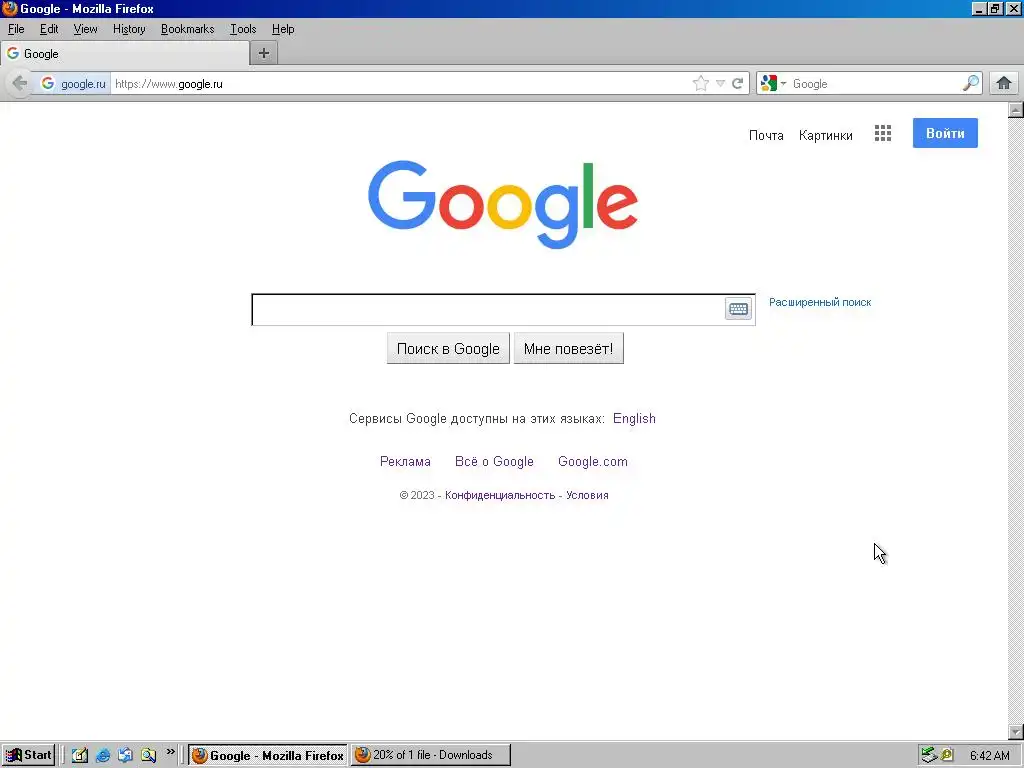The width and height of the screenshot is (1024, 768).
Task: Click the Войти sign-in button
Action: coord(945,133)
